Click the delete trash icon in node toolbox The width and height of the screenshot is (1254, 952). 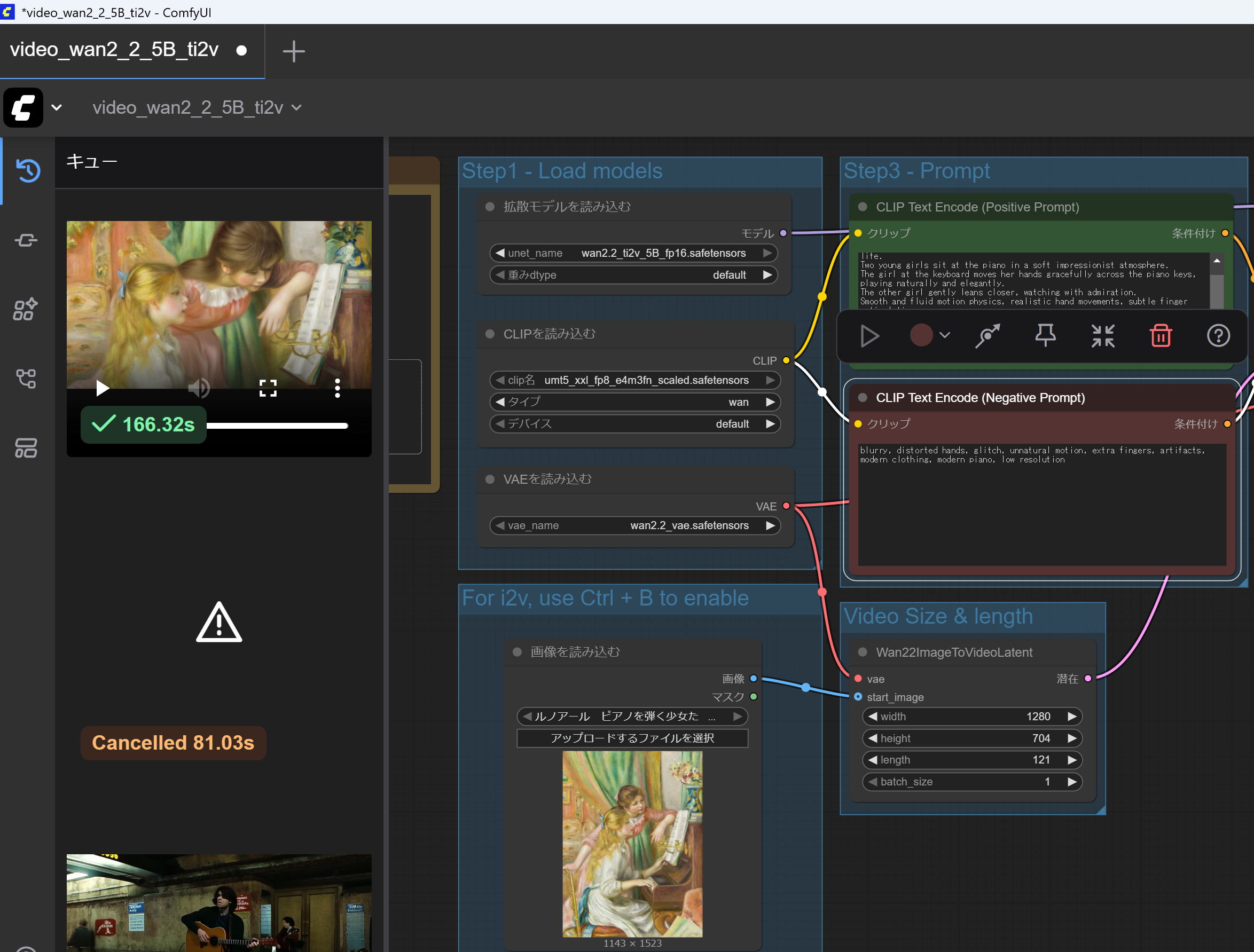point(1161,335)
